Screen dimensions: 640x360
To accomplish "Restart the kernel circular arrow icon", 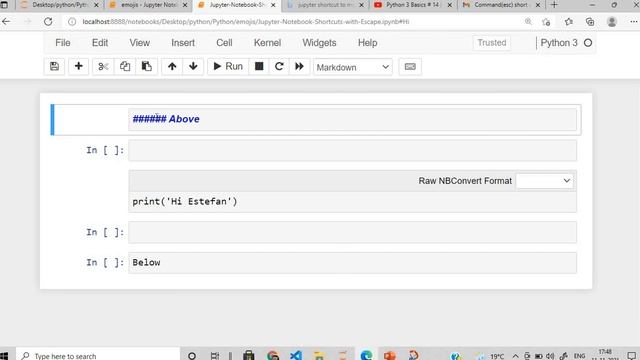I will [279, 67].
